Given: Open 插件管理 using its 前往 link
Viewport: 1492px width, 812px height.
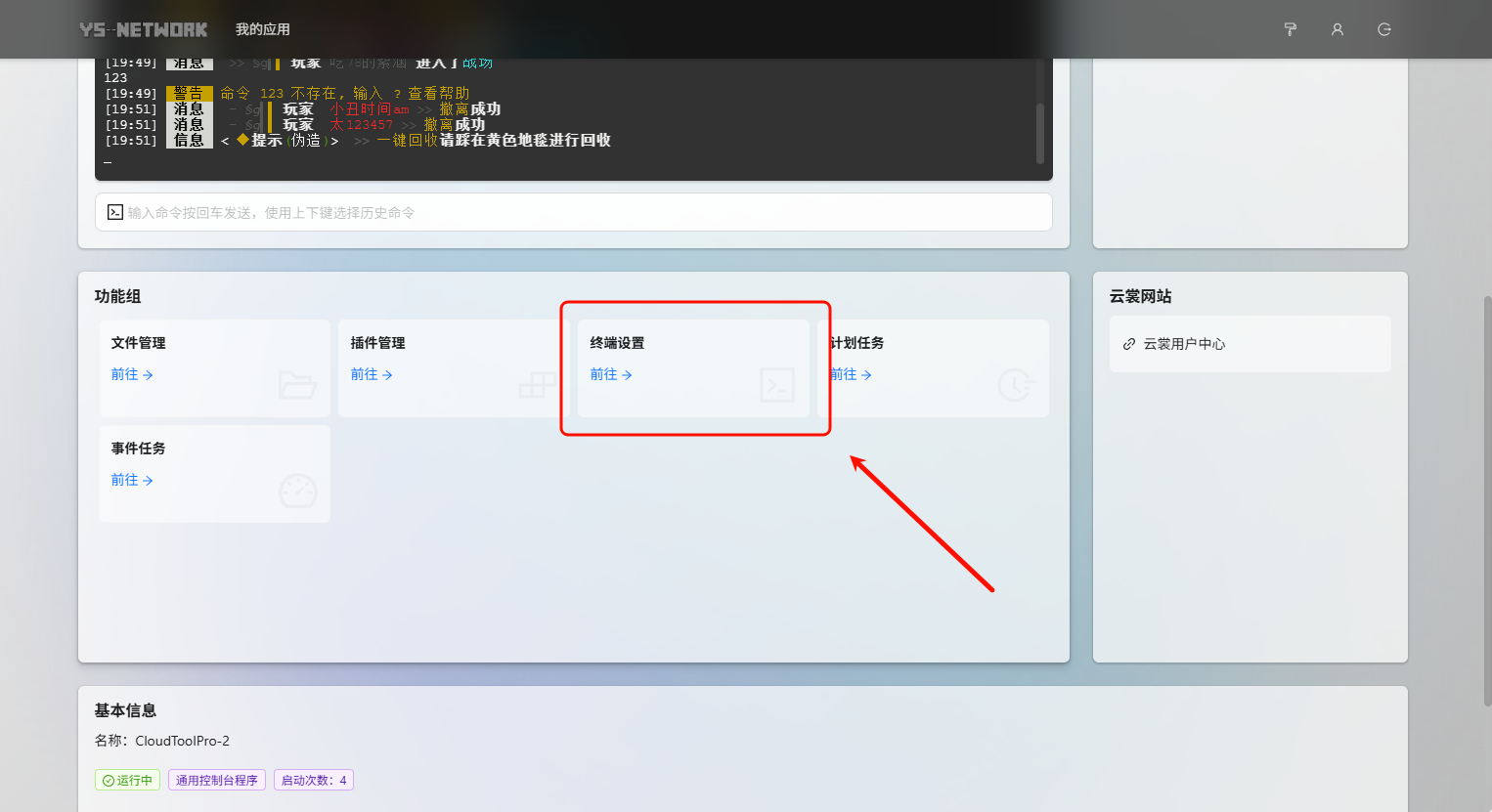Looking at the screenshot, I should point(371,374).
